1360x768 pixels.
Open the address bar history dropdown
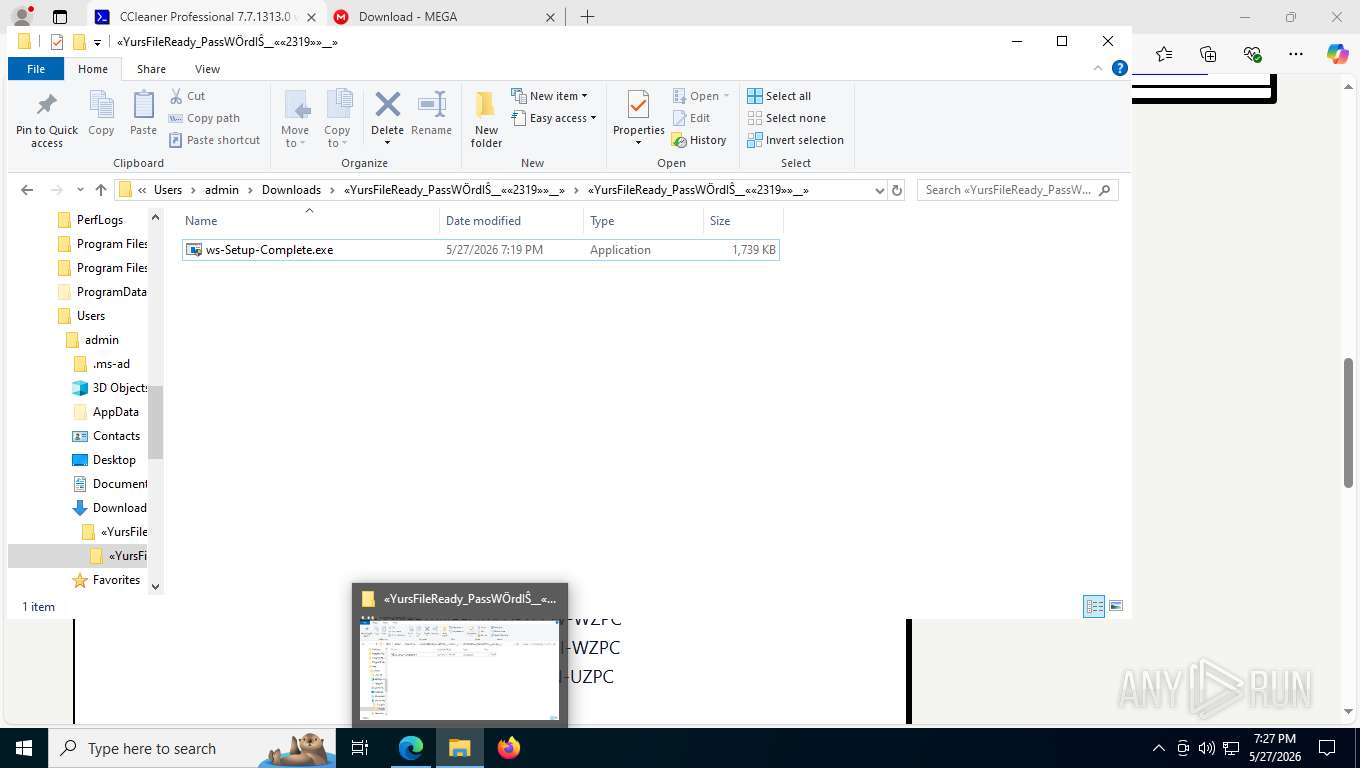[x=880, y=190]
